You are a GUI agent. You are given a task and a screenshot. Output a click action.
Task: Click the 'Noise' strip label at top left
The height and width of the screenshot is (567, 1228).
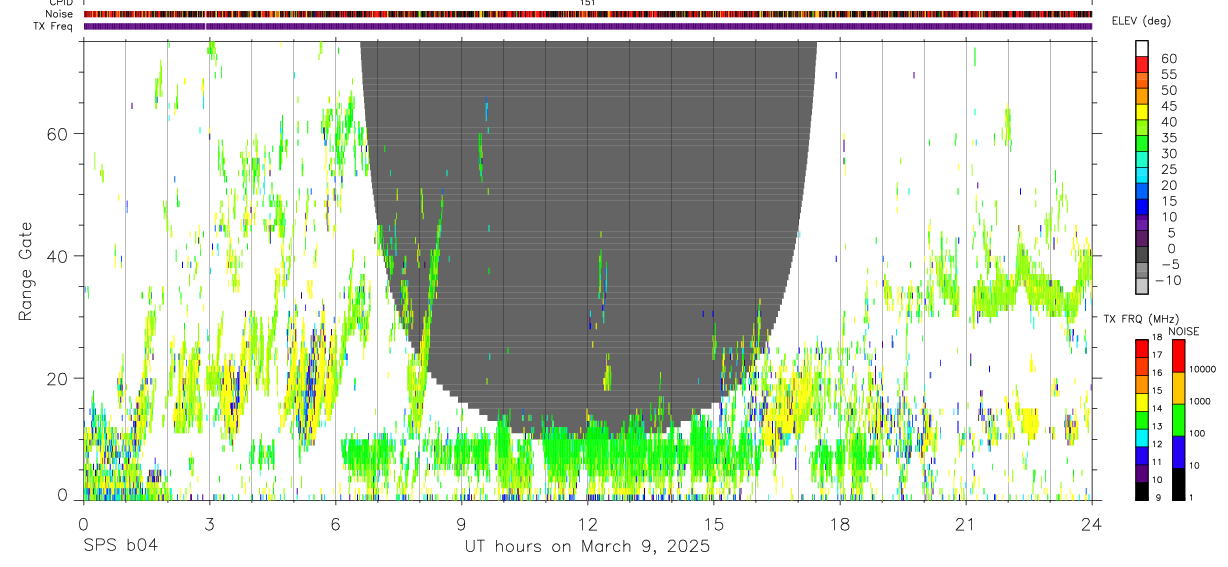click(x=60, y=14)
